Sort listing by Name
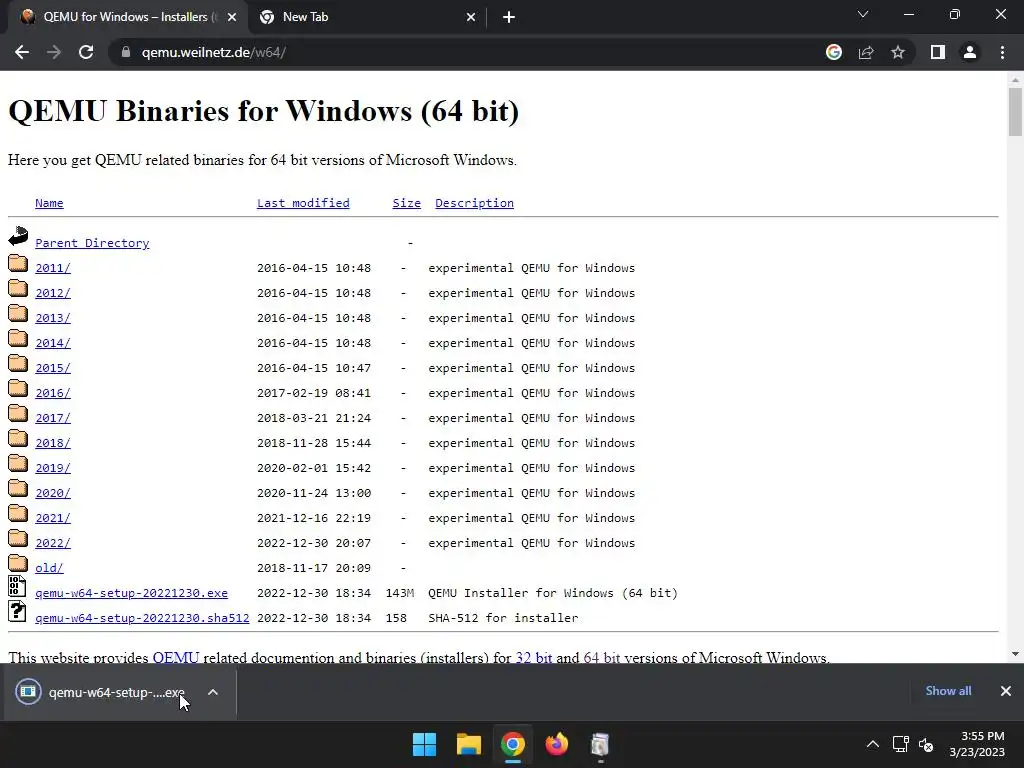 (x=49, y=203)
